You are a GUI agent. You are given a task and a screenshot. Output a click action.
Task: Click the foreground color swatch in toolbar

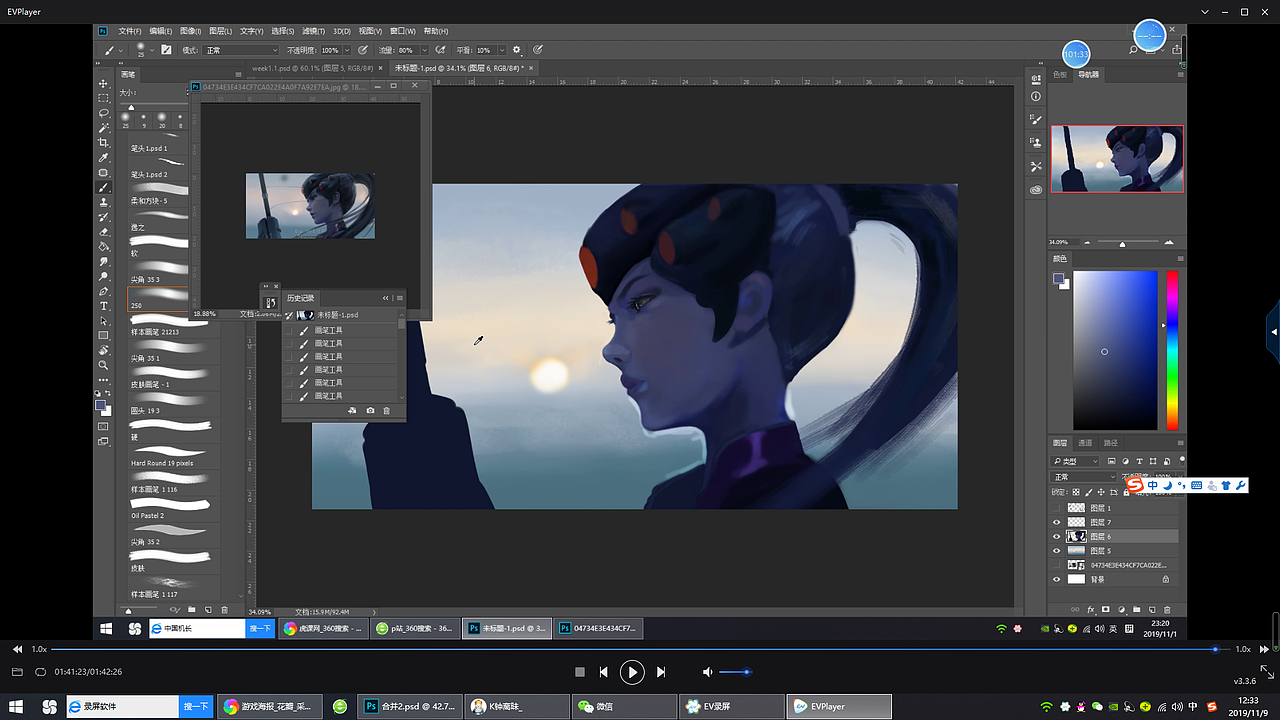101,406
